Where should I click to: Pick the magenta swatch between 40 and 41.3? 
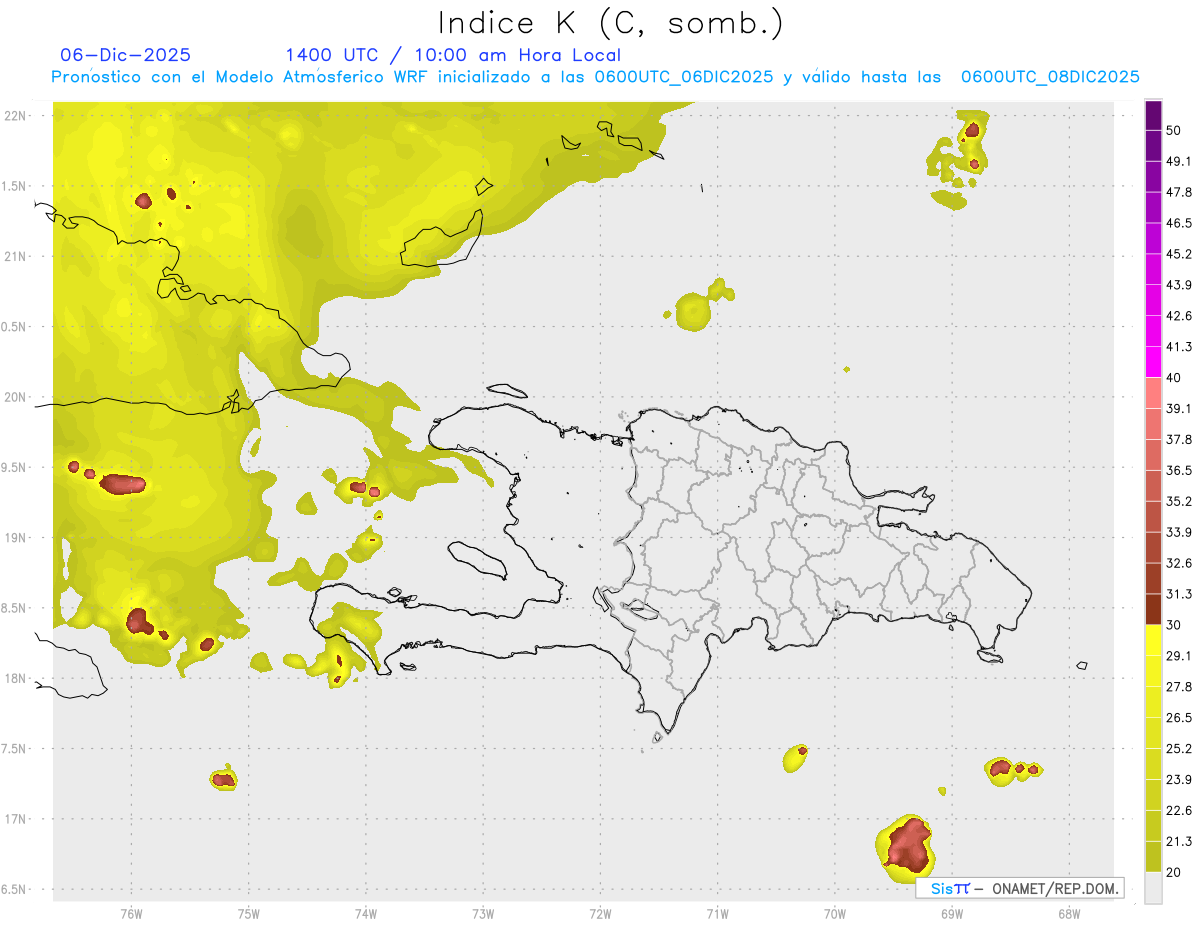click(x=1153, y=363)
